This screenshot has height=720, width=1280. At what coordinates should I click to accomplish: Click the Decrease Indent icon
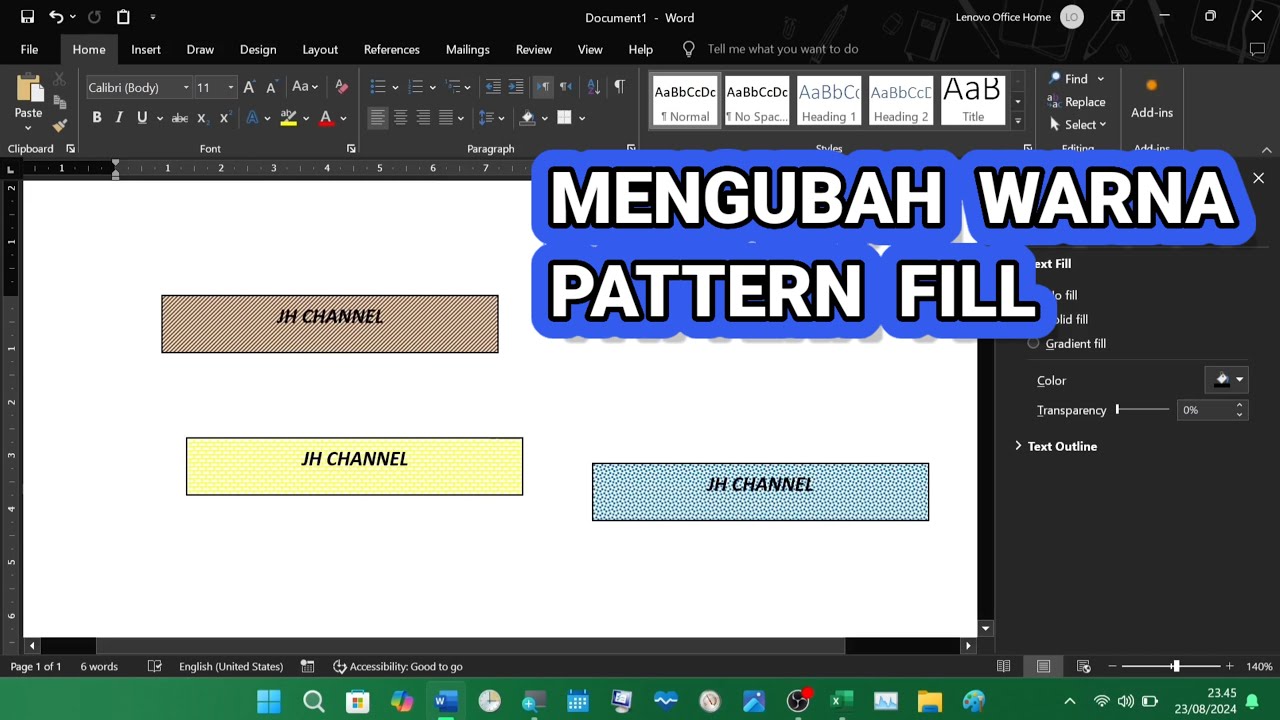click(x=493, y=87)
